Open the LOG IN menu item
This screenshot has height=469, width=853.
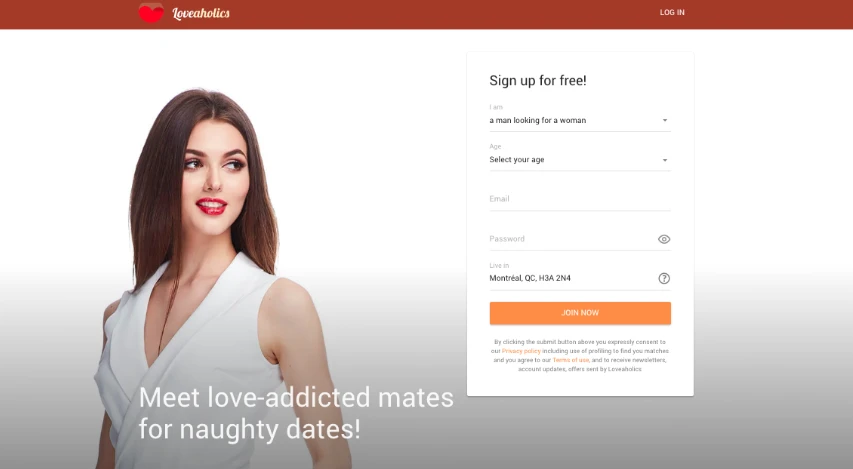672,13
